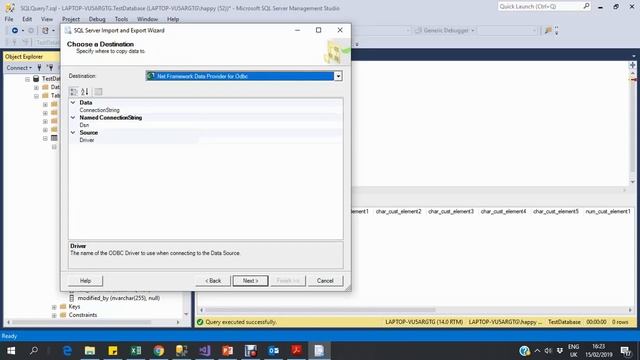Expand the Keys folder node
The image size is (640, 360).
point(54,307)
